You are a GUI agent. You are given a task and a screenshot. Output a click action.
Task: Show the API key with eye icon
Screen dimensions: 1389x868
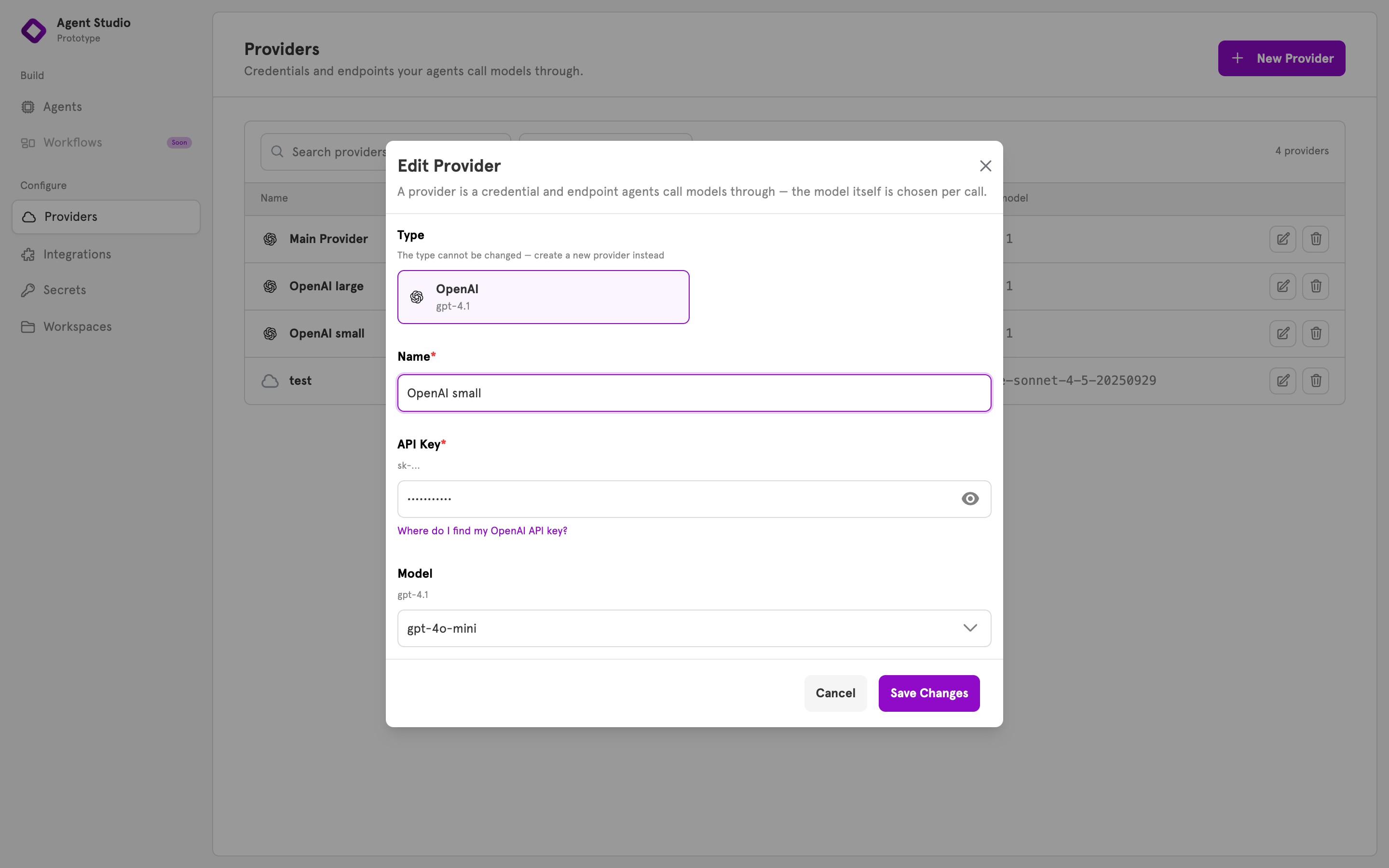[970, 499]
